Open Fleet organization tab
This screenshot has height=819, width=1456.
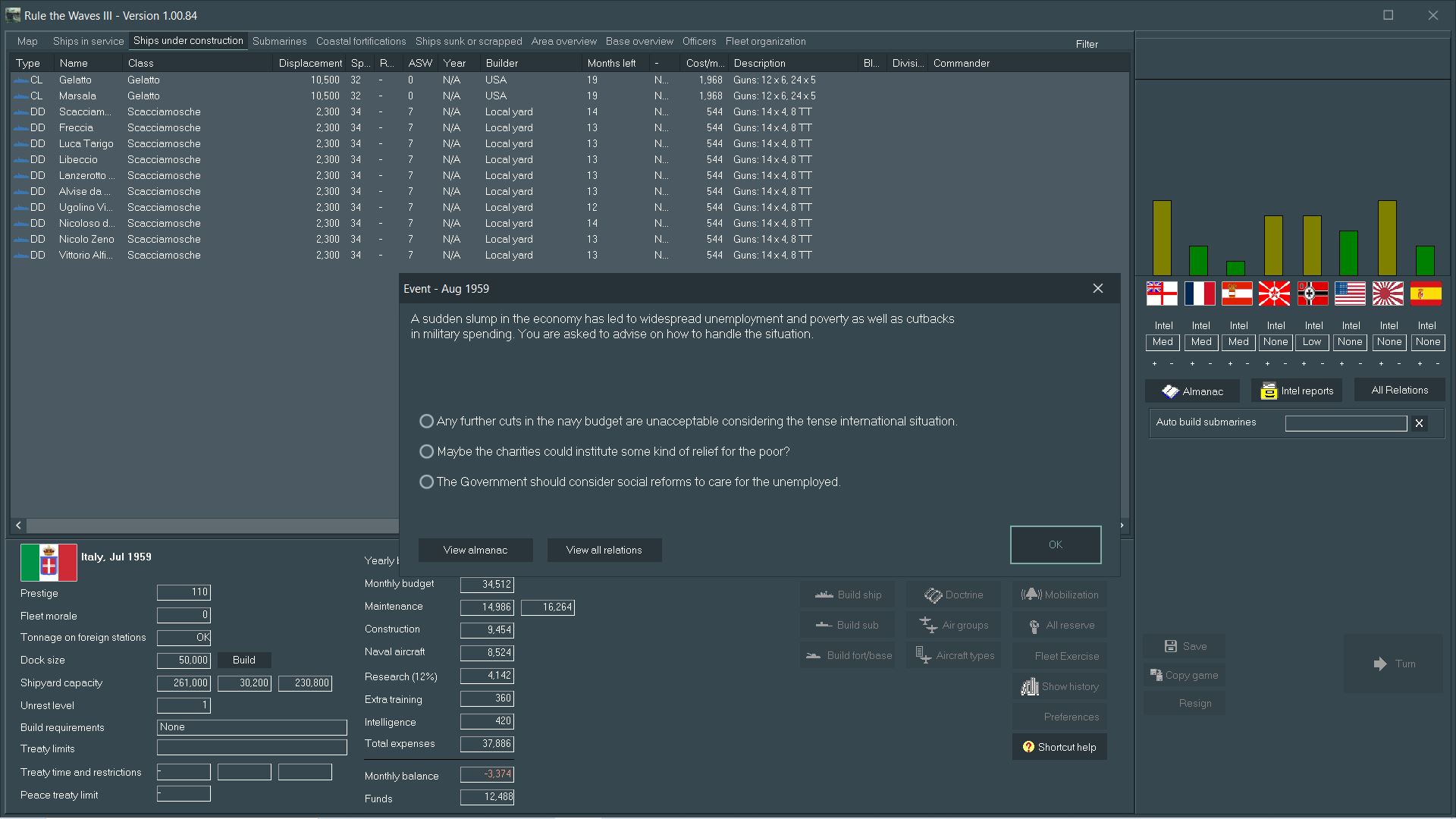click(x=765, y=41)
